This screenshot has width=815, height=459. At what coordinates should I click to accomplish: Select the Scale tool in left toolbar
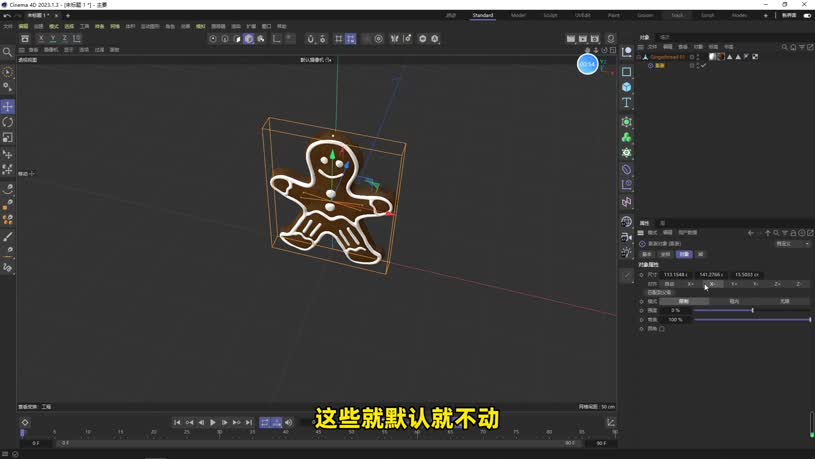point(7,138)
